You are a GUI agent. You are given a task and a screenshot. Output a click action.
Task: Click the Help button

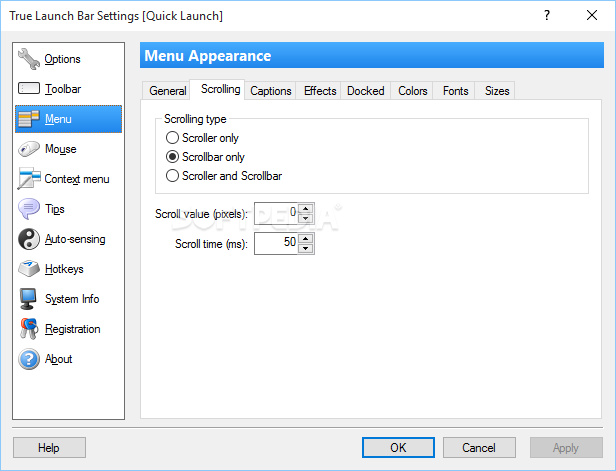(49, 447)
